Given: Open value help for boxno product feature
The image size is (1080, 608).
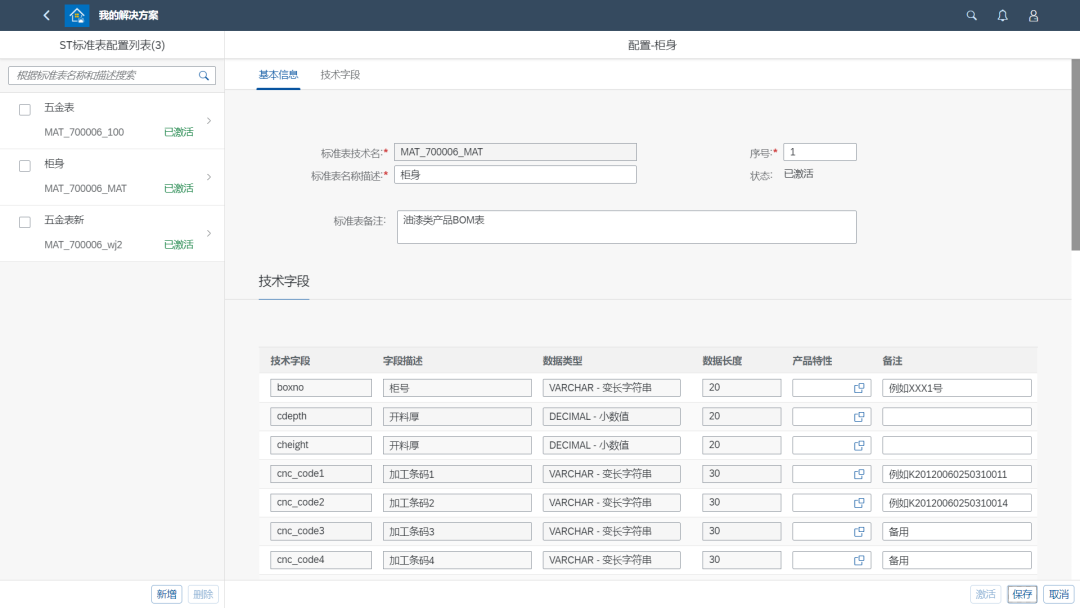Looking at the screenshot, I should tap(858, 388).
